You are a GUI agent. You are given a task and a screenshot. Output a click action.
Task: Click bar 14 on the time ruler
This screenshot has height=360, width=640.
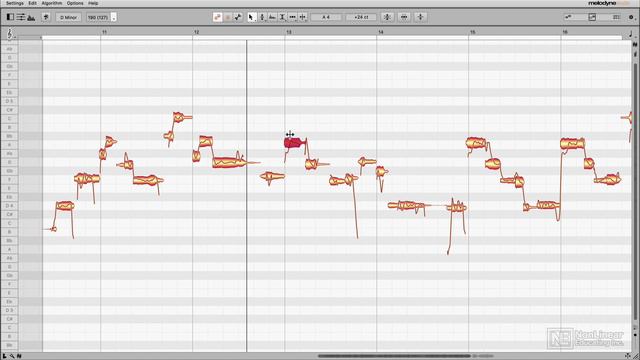tap(381, 32)
